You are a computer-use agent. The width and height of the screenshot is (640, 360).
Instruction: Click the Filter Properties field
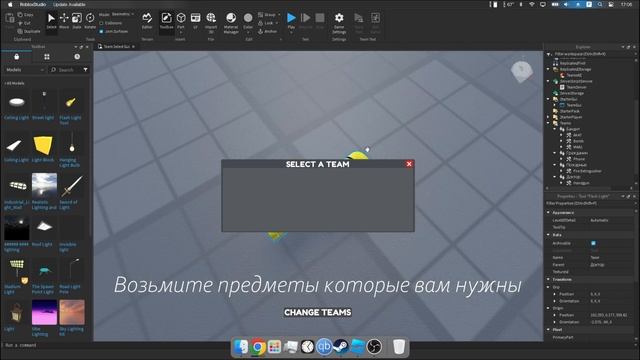pos(590,203)
